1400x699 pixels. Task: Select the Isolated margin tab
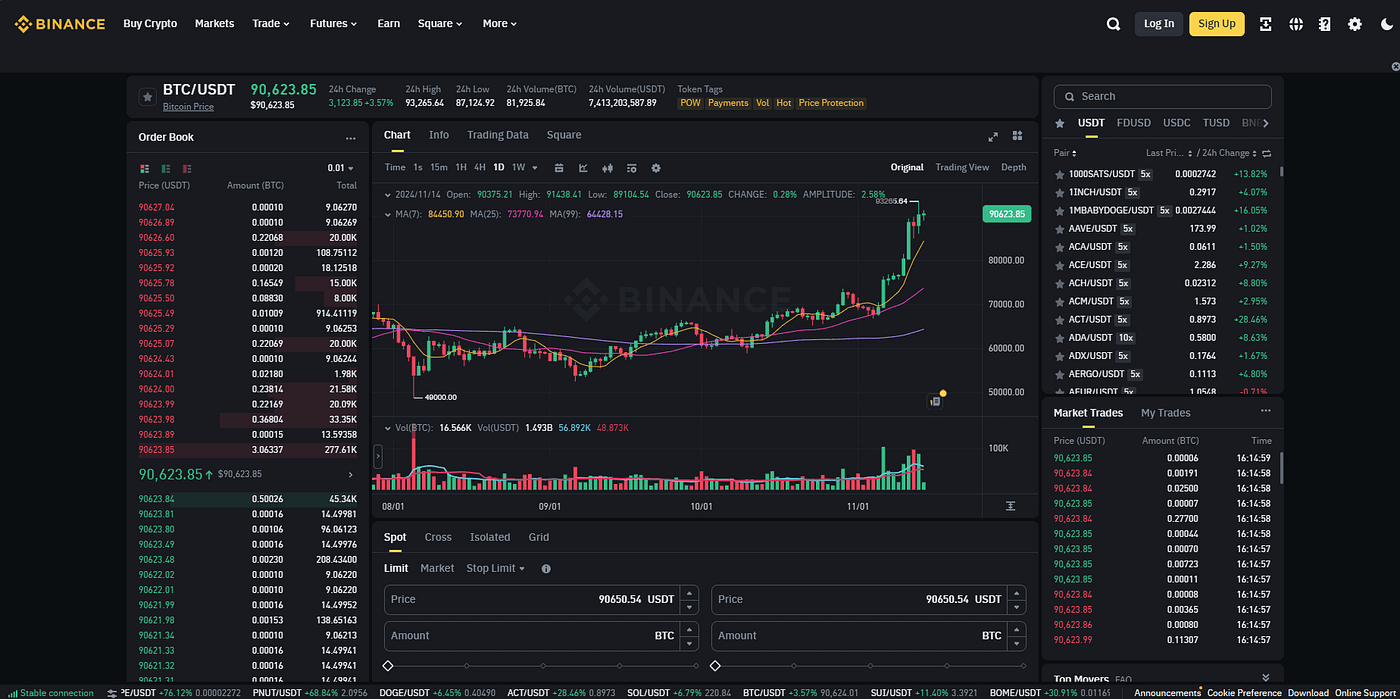[x=490, y=537]
